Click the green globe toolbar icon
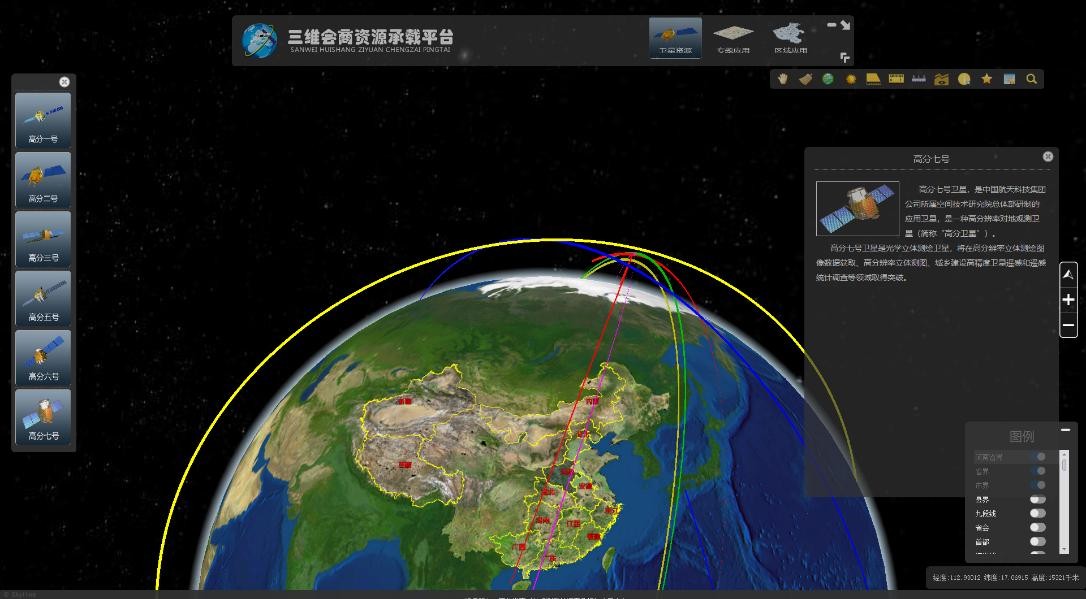The image size is (1086, 599). [828, 79]
